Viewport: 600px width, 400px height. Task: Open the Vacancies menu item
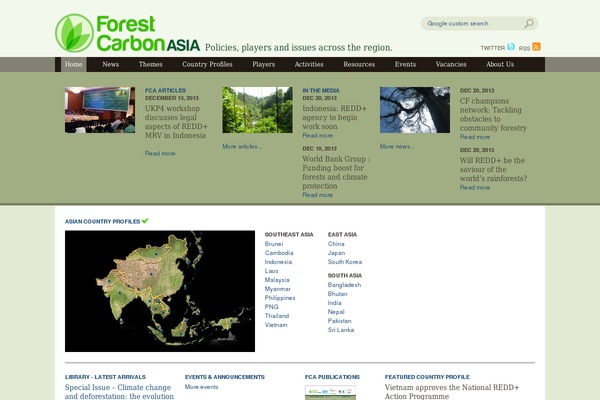451,64
